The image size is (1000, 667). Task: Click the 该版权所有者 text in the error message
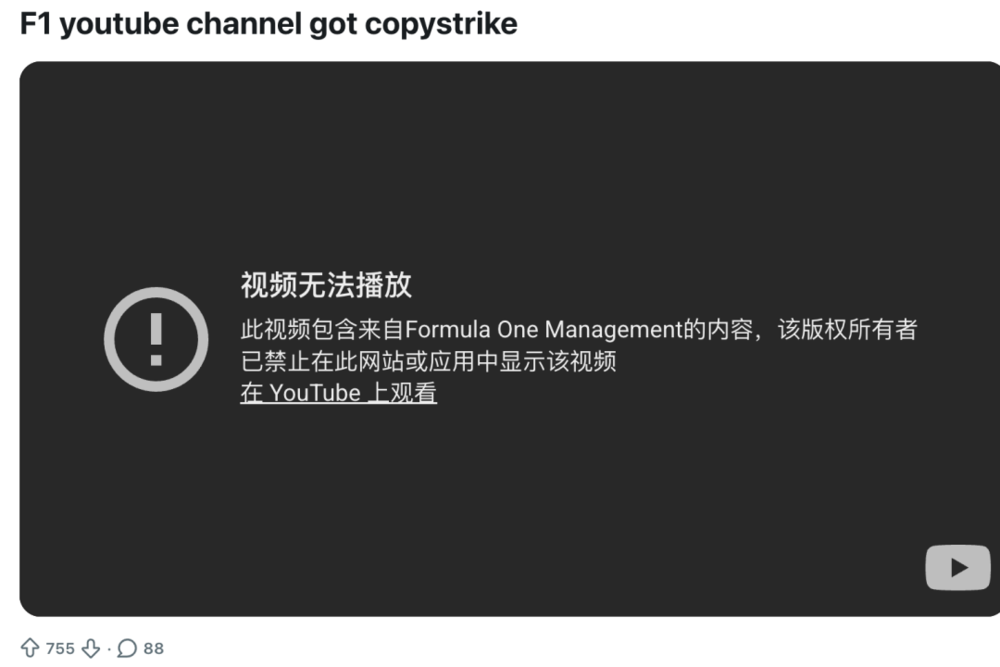(x=847, y=330)
